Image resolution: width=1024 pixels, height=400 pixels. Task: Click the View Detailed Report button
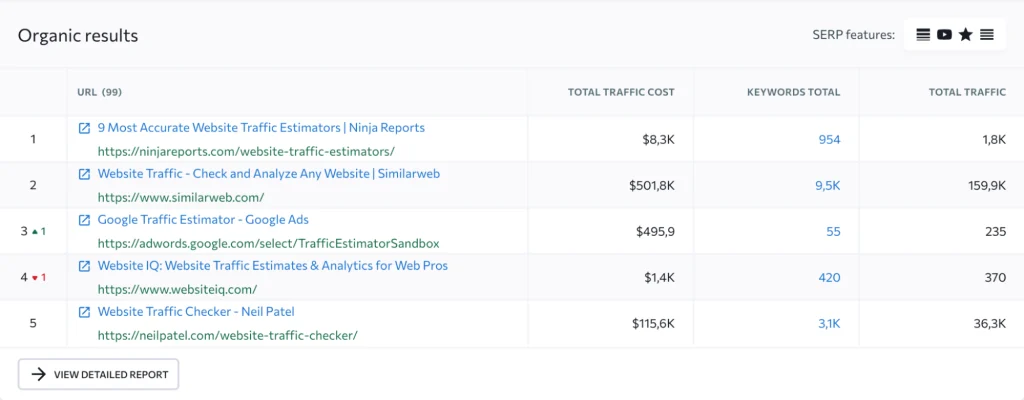[98, 375]
